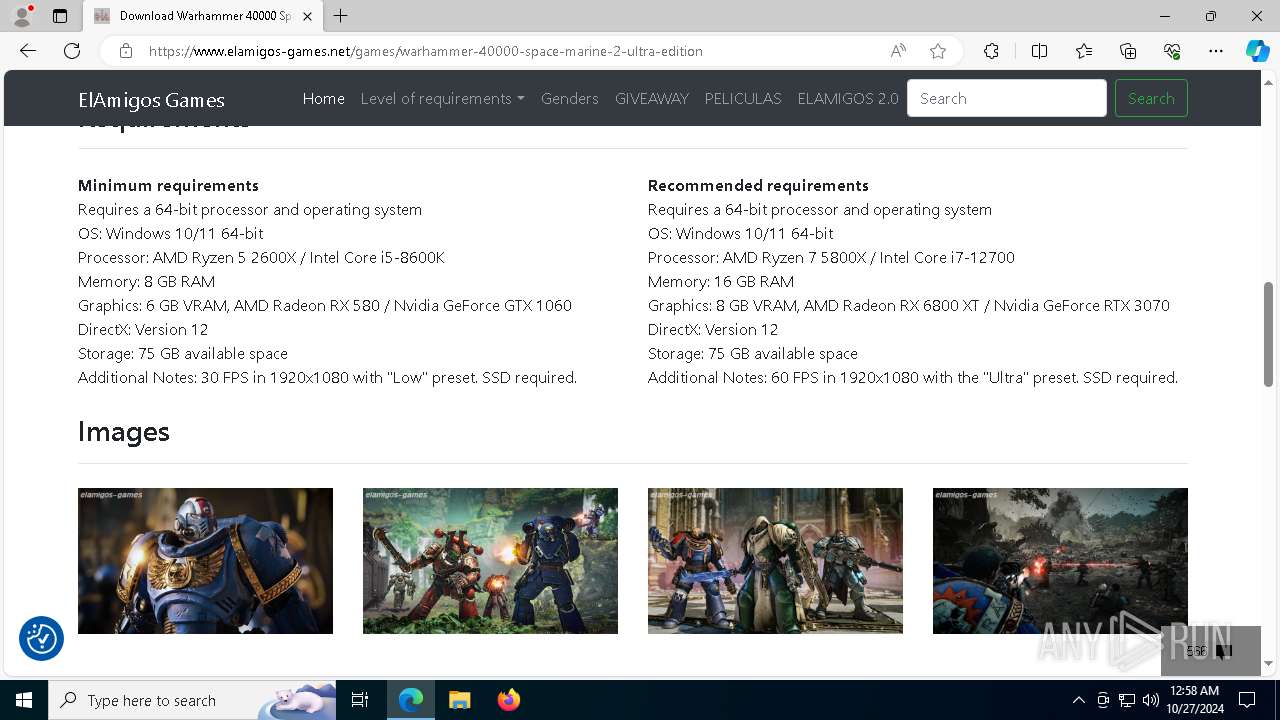
Task: Click the minimum 30 FPS additional notes line
Action: (x=327, y=377)
